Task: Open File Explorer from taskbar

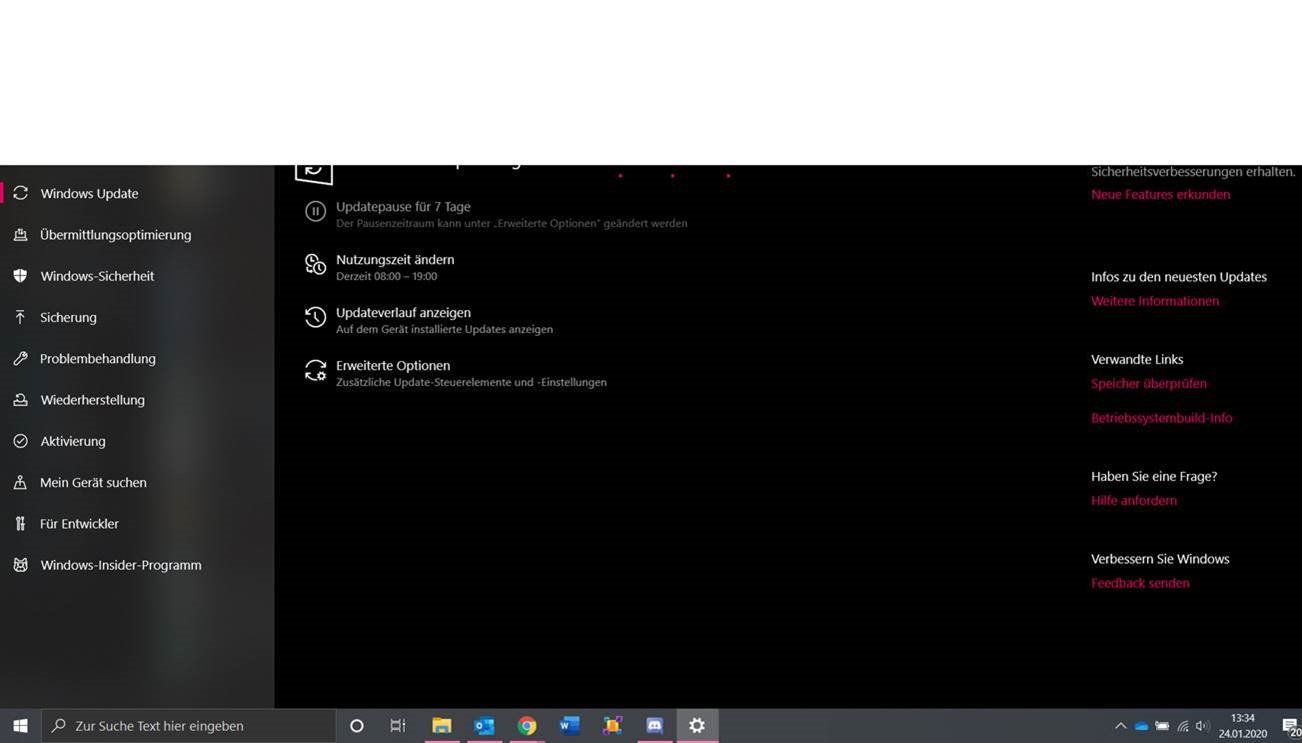Action: [x=441, y=726]
